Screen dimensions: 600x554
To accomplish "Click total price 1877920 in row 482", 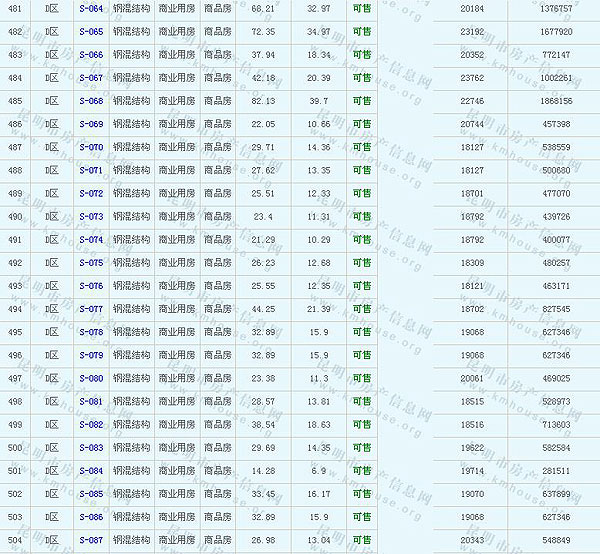I will click(x=555, y=31).
